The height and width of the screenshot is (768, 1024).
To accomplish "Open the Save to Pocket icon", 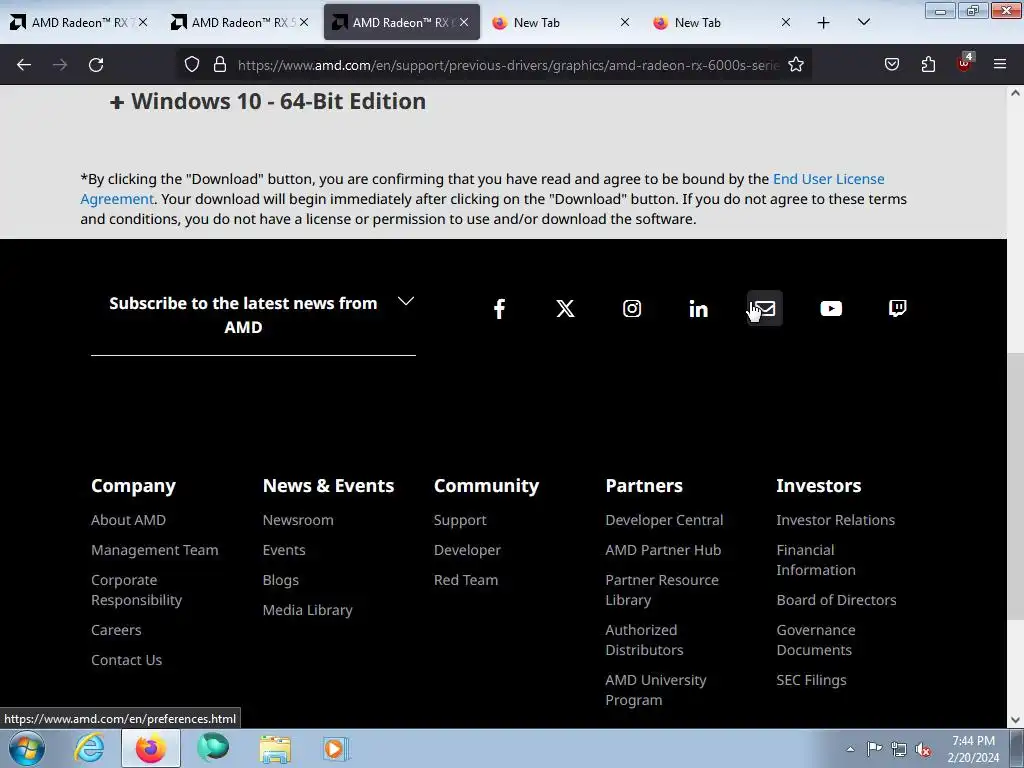I will tap(891, 65).
